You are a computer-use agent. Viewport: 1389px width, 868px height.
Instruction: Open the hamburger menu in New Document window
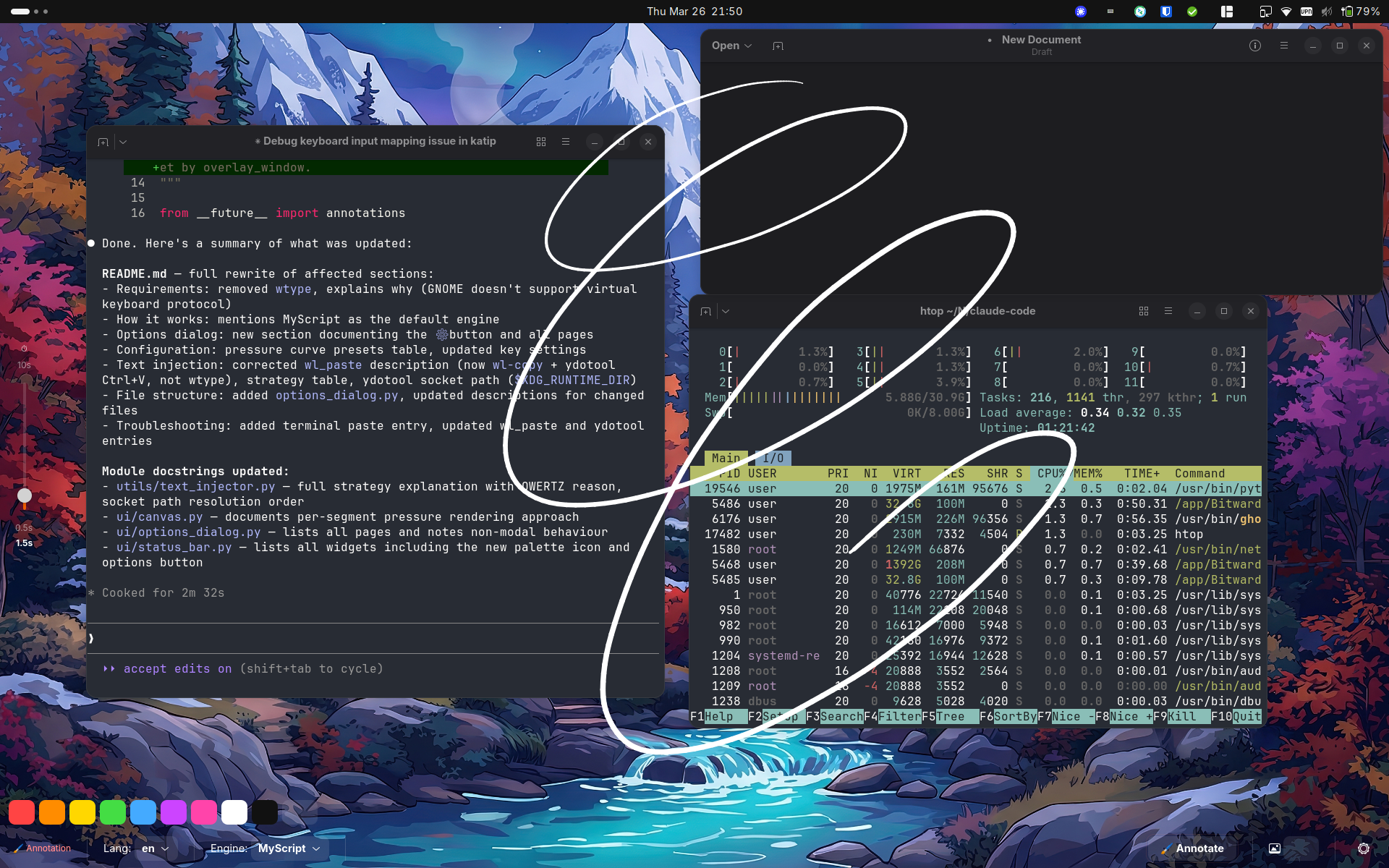pos(1284,46)
